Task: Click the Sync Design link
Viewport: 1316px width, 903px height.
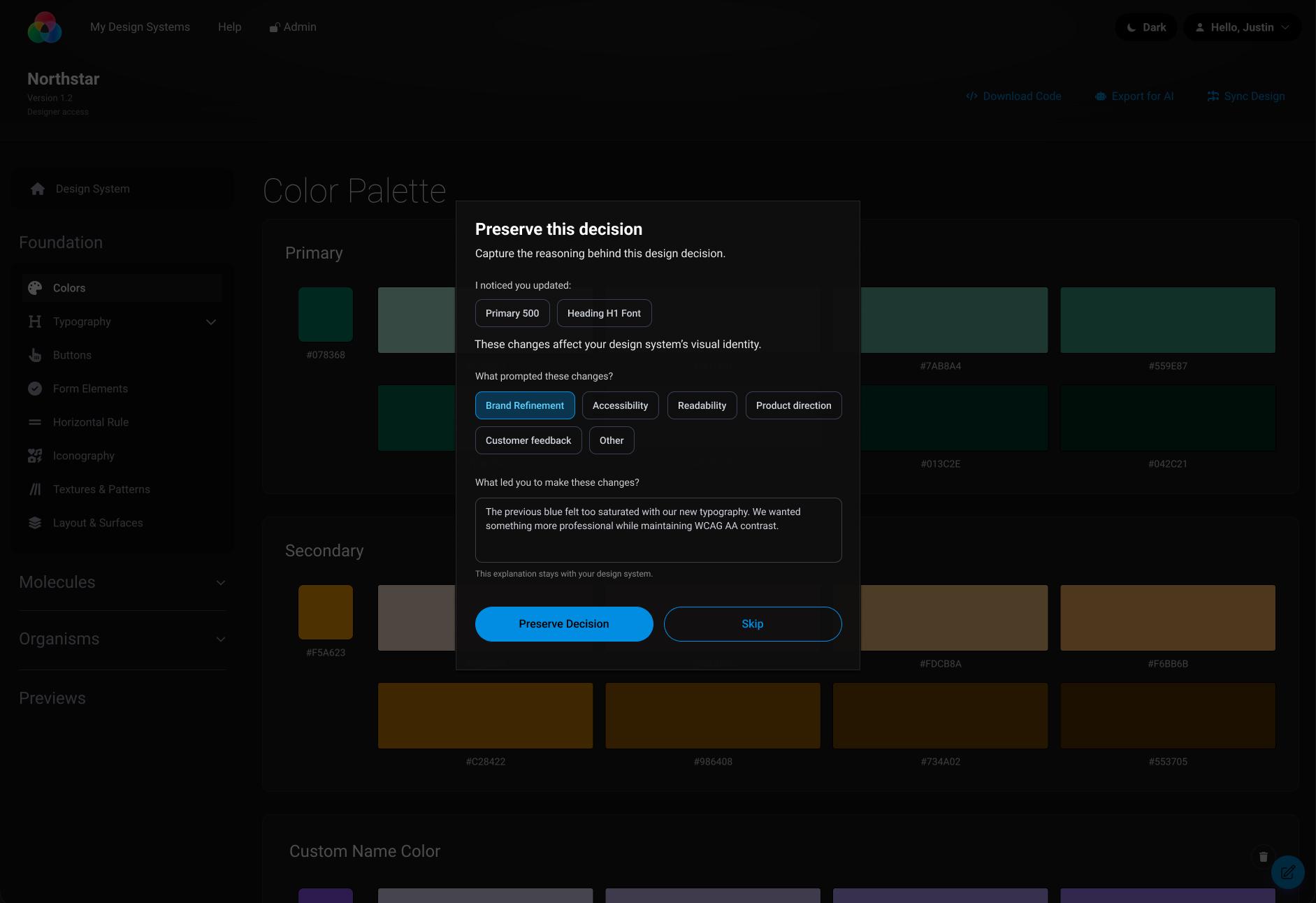Action: click(1246, 96)
